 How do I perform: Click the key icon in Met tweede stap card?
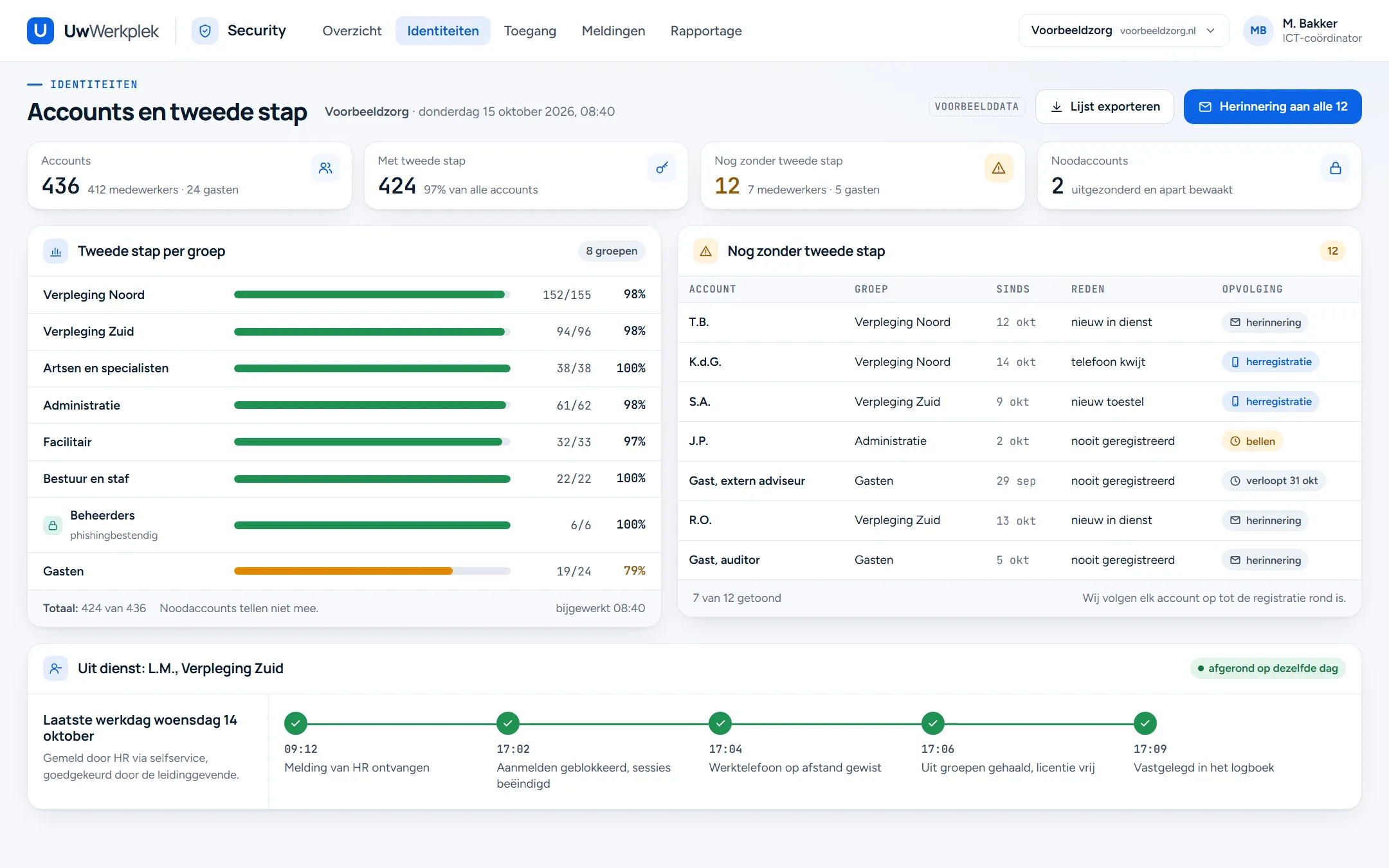pyautogui.click(x=662, y=168)
